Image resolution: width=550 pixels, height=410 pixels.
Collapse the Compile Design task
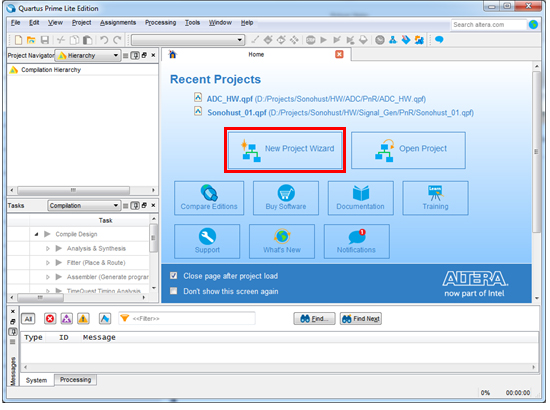point(36,234)
